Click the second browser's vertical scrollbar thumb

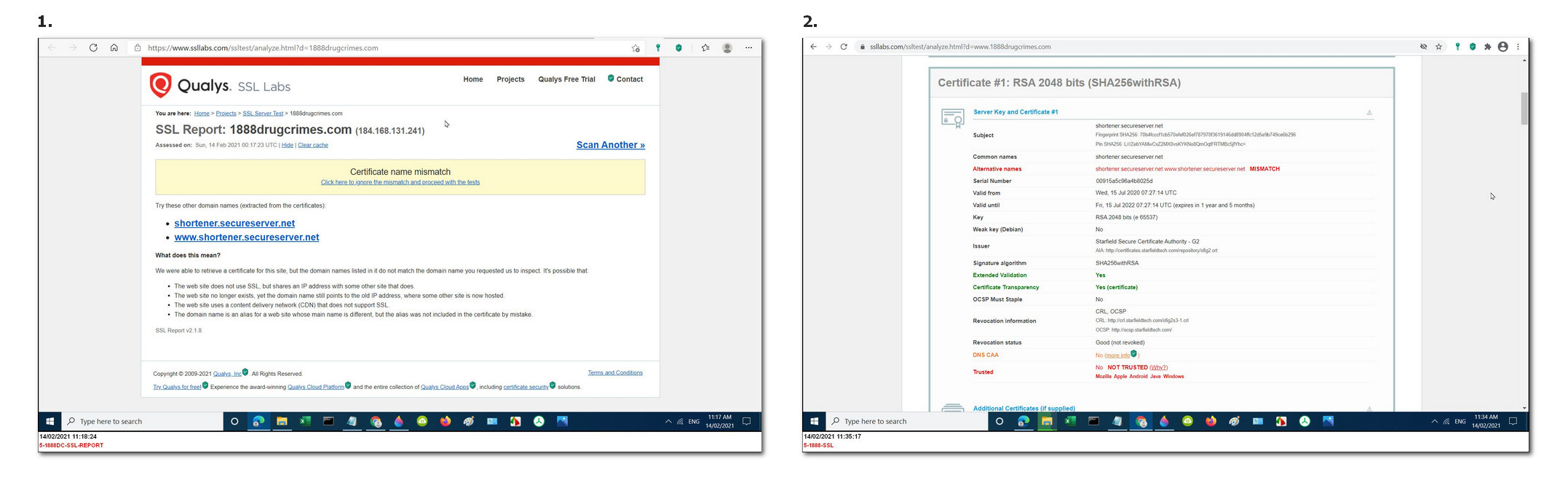[1524, 109]
